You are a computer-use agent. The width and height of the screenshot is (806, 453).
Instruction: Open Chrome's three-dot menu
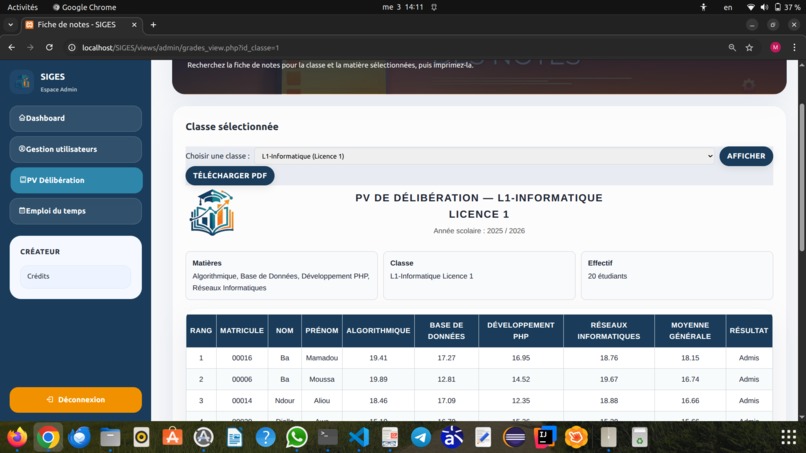(x=794, y=47)
